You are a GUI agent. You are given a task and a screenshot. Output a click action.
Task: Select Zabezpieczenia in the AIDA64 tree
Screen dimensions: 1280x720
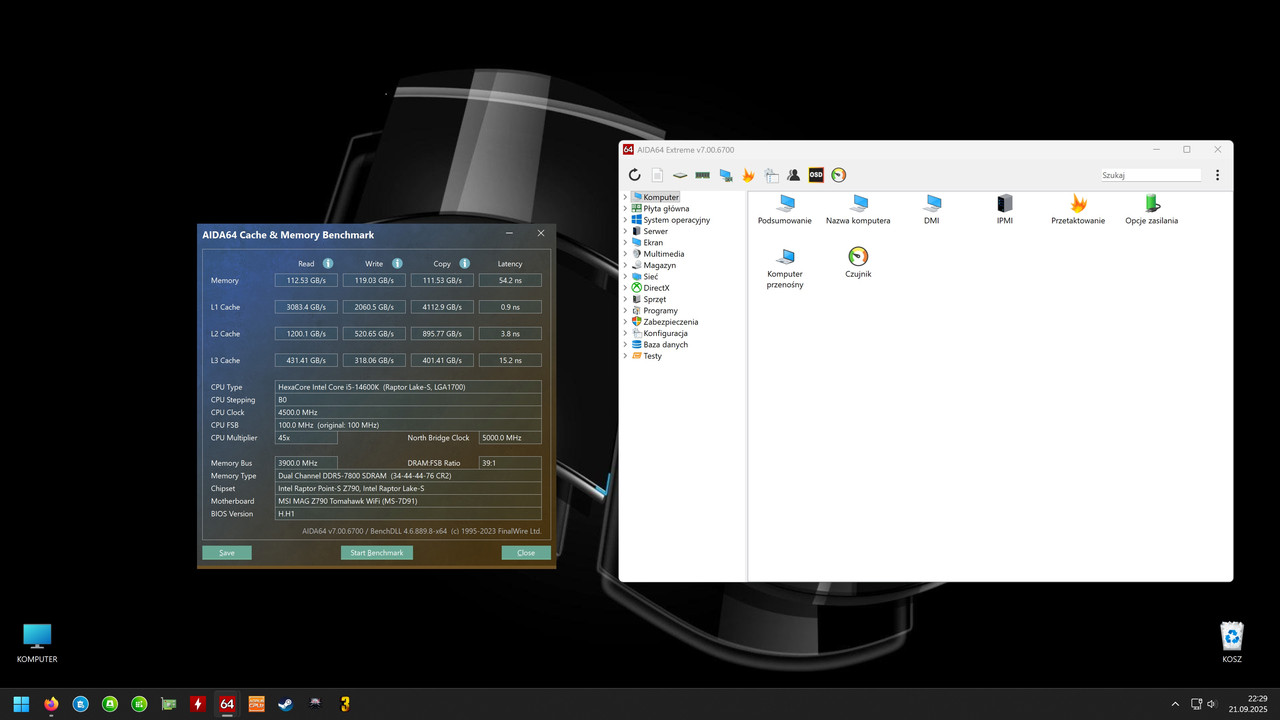point(671,322)
